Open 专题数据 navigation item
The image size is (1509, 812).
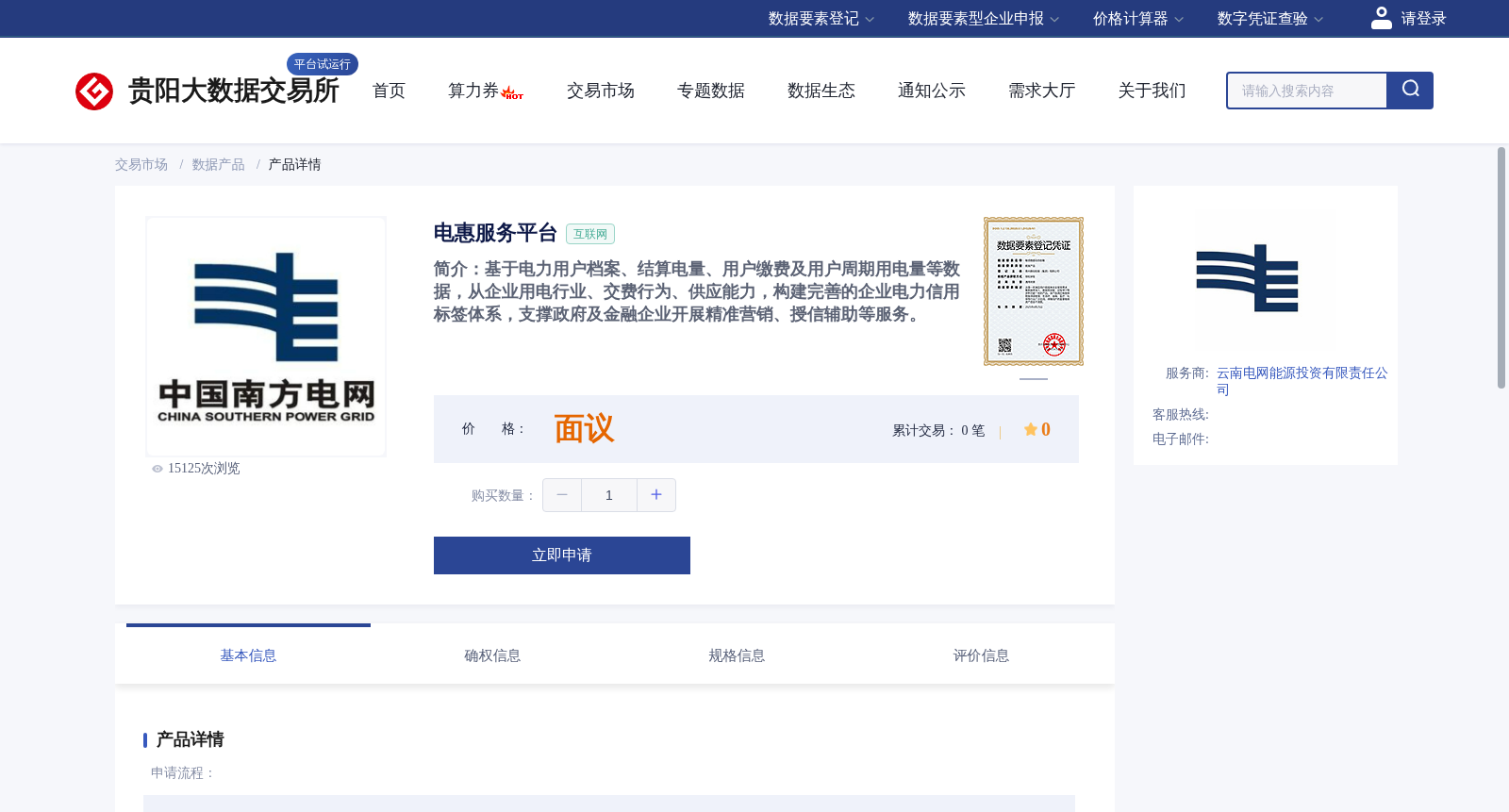[x=711, y=91]
